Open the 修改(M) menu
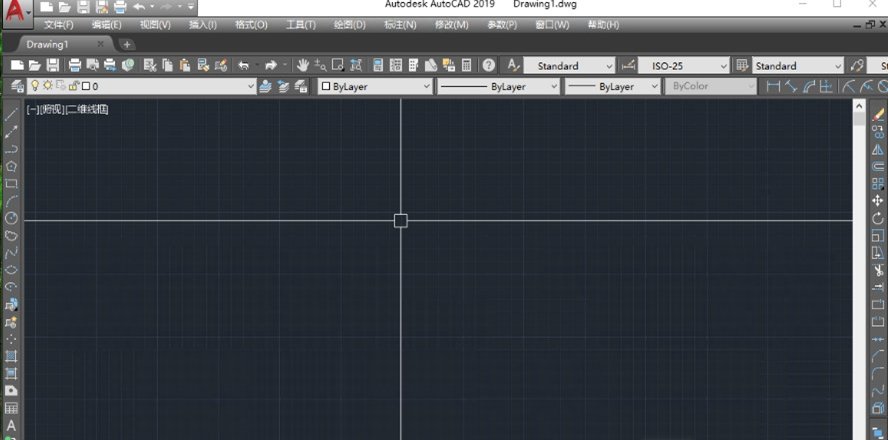This screenshot has width=888, height=440. tap(451, 25)
